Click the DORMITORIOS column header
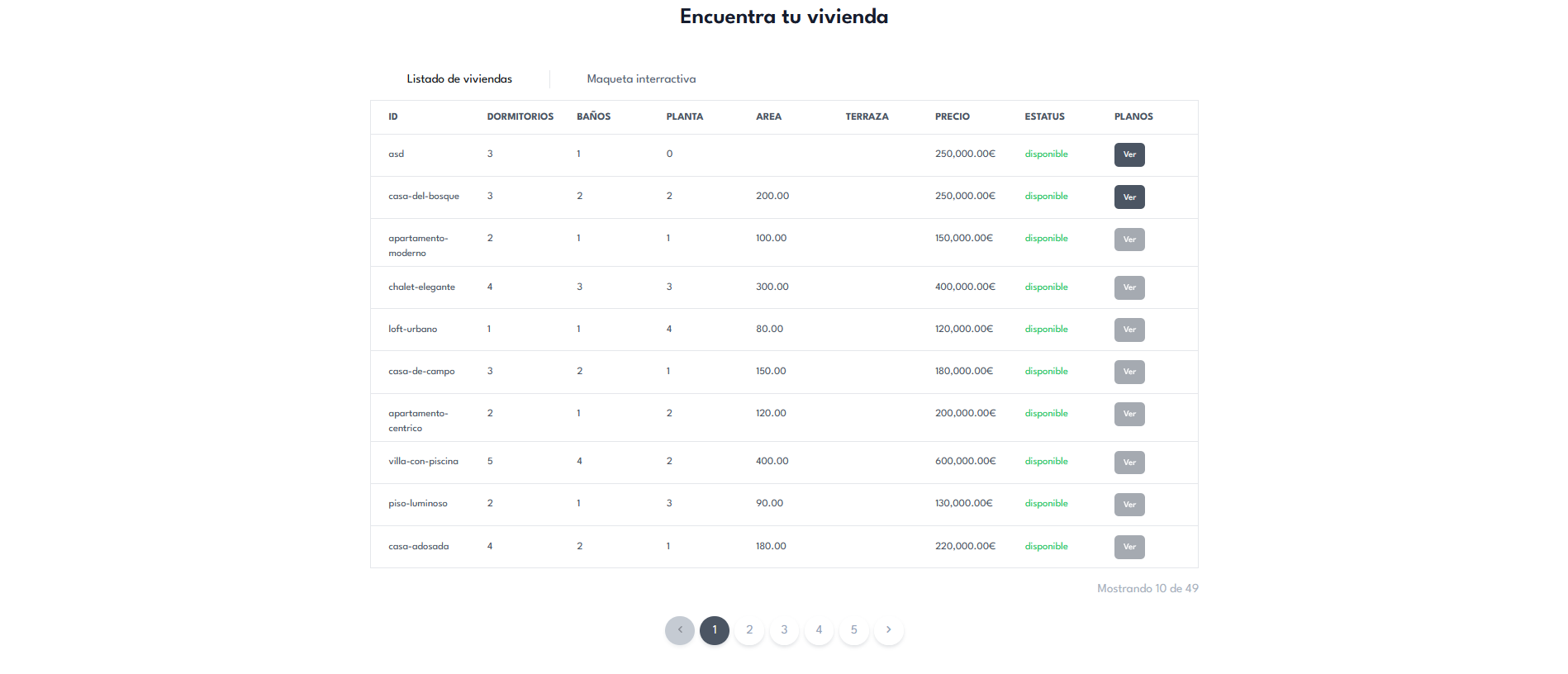Viewport: 1568px width, 674px height. (520, 117)
